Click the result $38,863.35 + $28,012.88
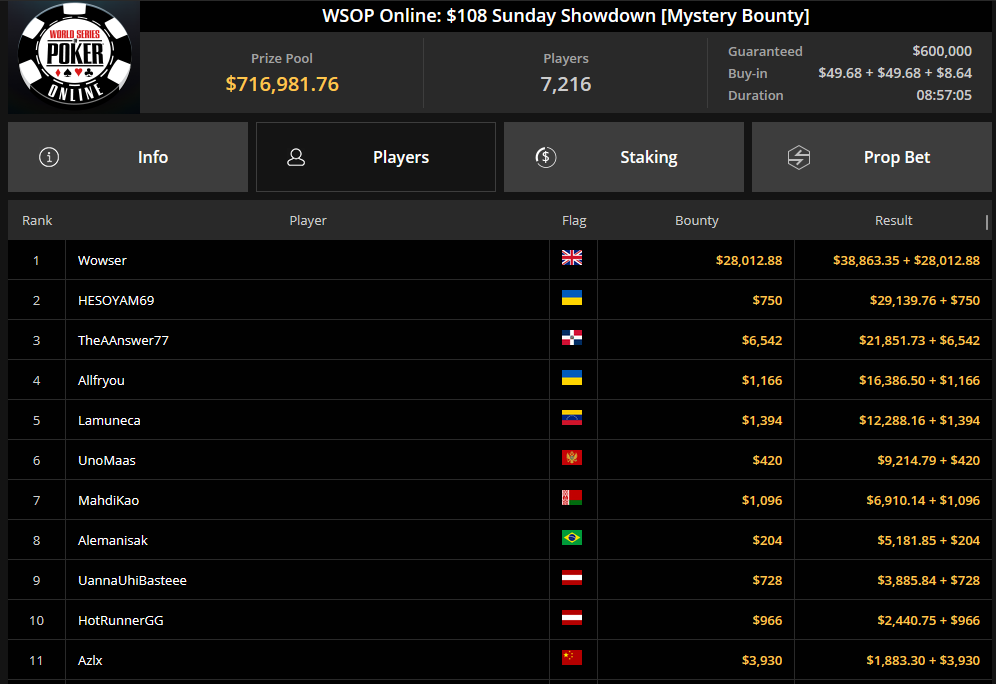This screenshot has height=684, width=996. click(906, 260)
